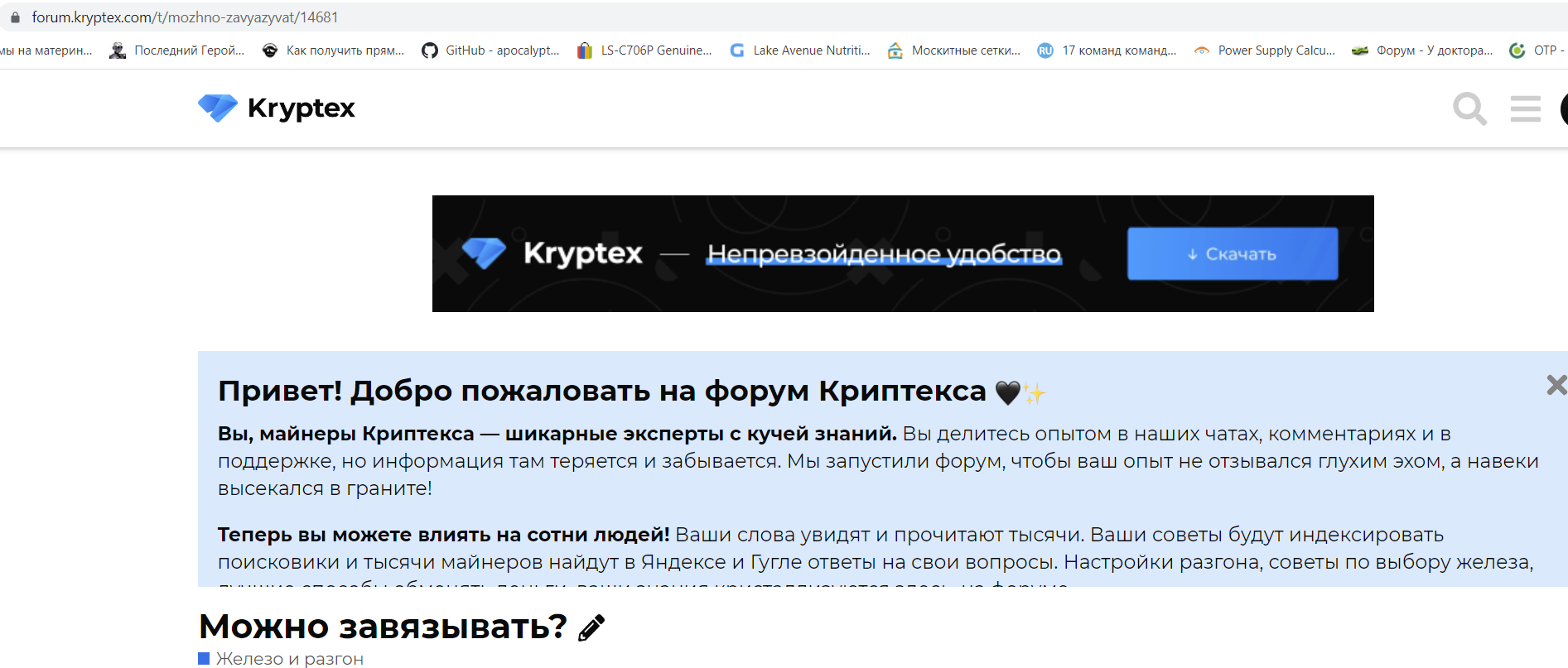Click the user avatar at header edge
Viewport: 1568px width, 668px height.
pyautogui.click(x=1564, y=108)
